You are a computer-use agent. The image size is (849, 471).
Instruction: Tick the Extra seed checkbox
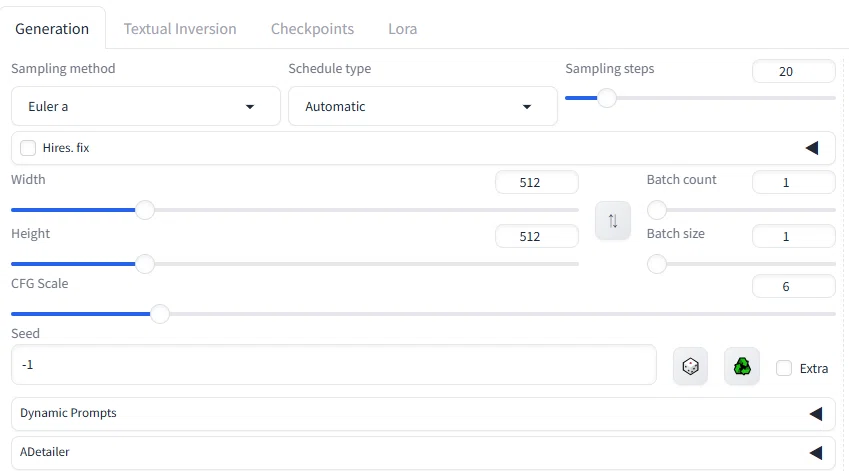[784, 368]
